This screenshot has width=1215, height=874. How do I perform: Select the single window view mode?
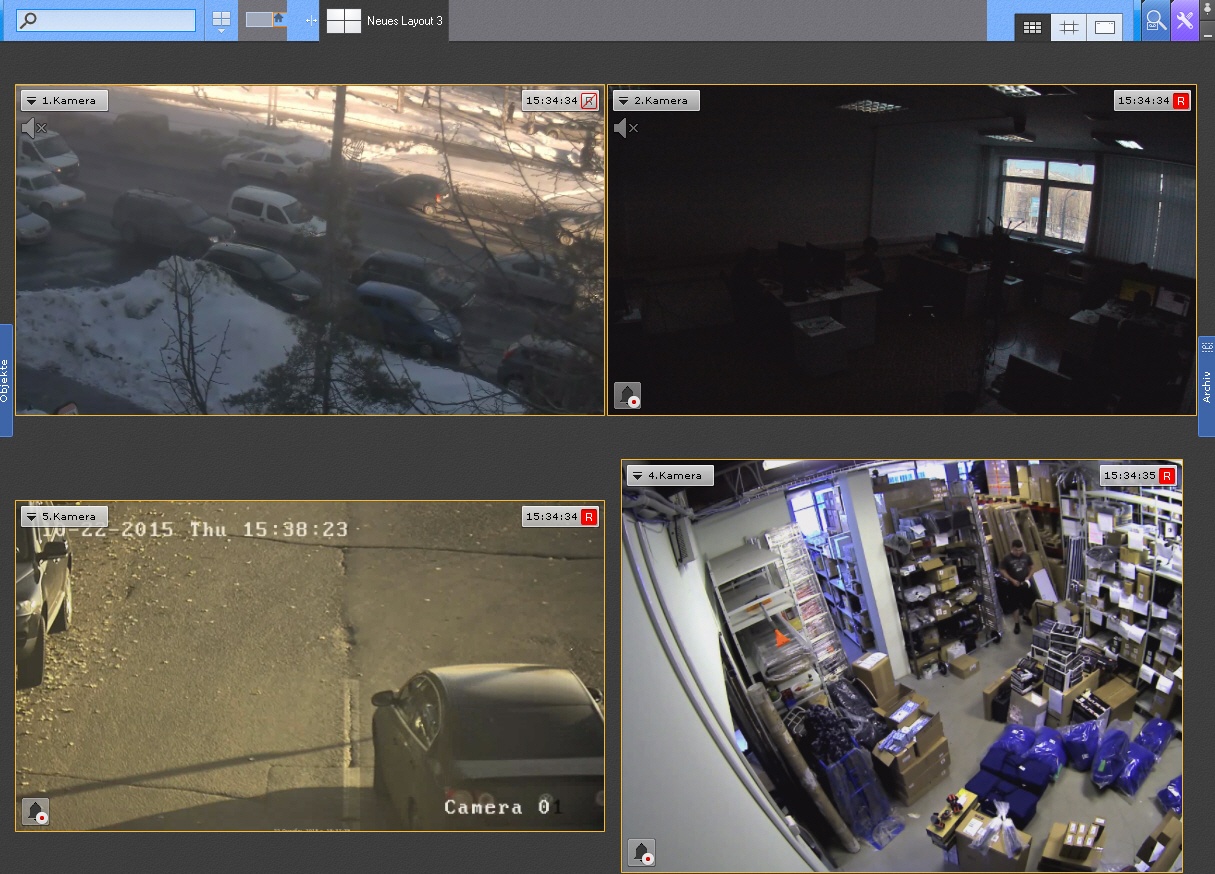pos(1105,28)
